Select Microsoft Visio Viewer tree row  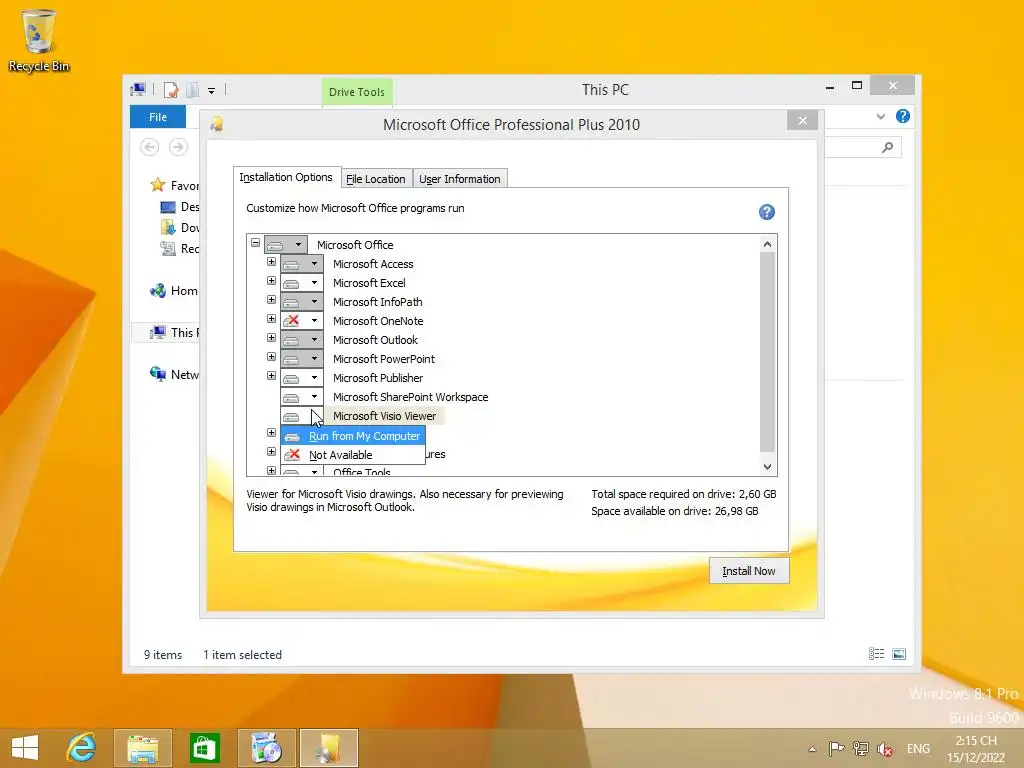click(x=384, y=416)
